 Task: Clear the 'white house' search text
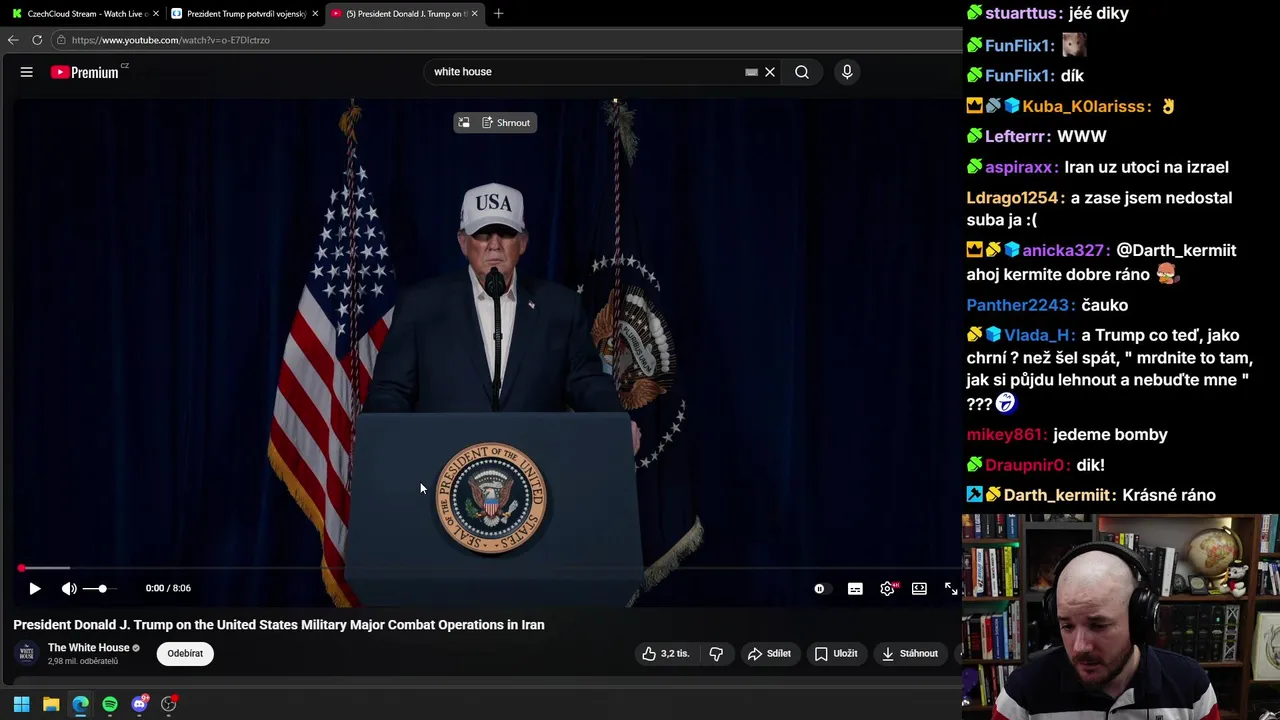tap(770, 72)
